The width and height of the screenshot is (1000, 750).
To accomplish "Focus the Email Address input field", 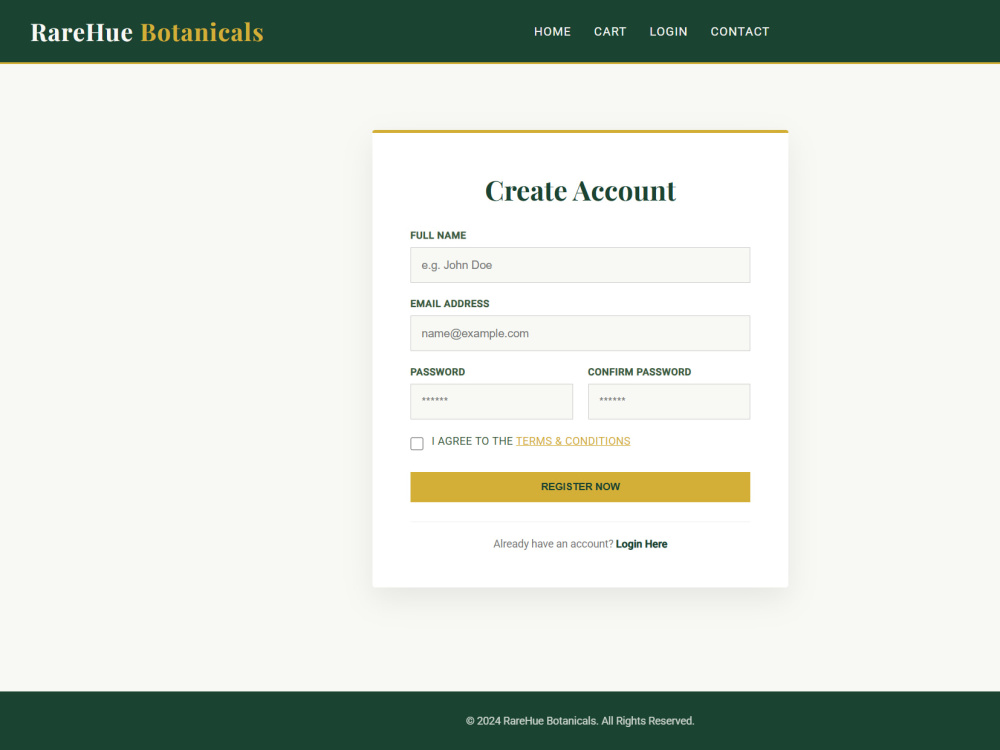I will coord(580,333).
